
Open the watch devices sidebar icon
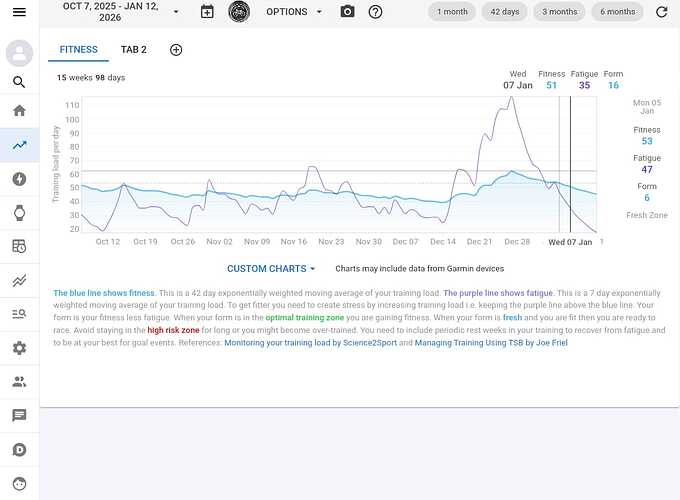pos(19,213)
